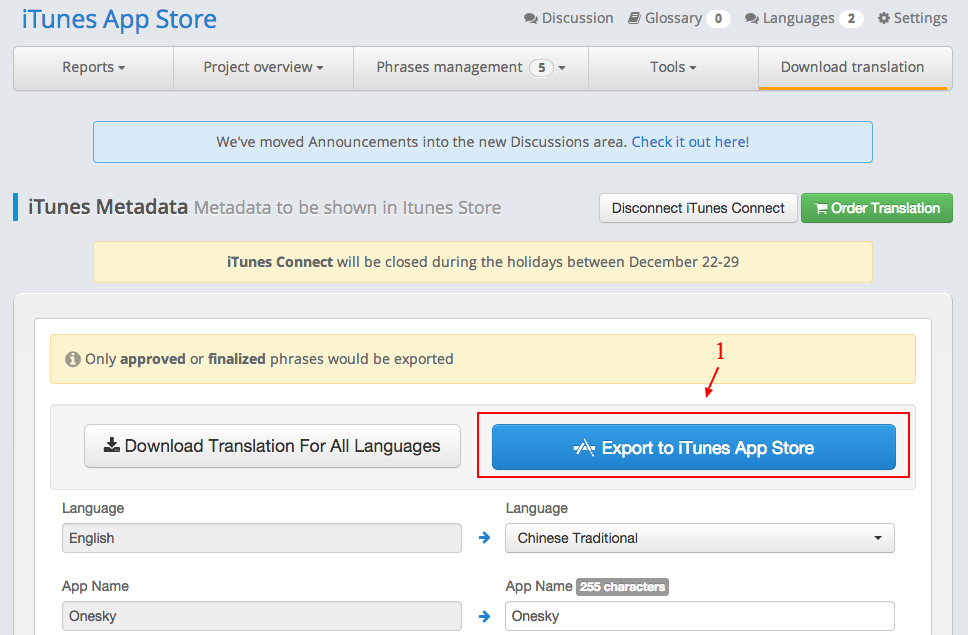Switch to the Download translation tab
The height and width of the screenshot is (635, 968).
pyautogui.click(x=853, y=67)
